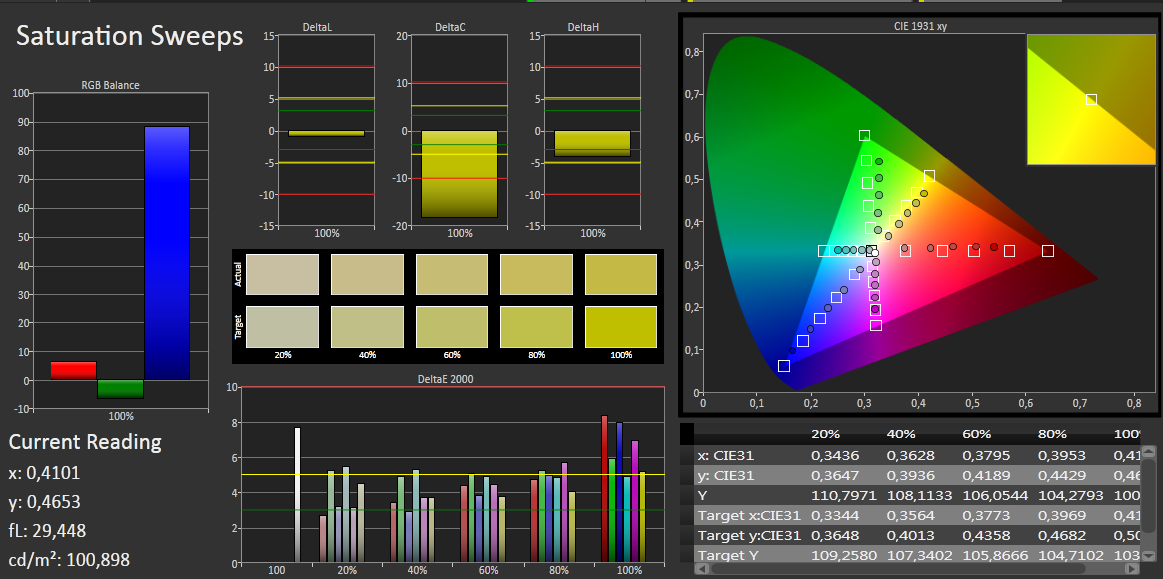Click the zoomed yellow CIE inset thumbnail
1163x579 pixels.
[1091, 99]
